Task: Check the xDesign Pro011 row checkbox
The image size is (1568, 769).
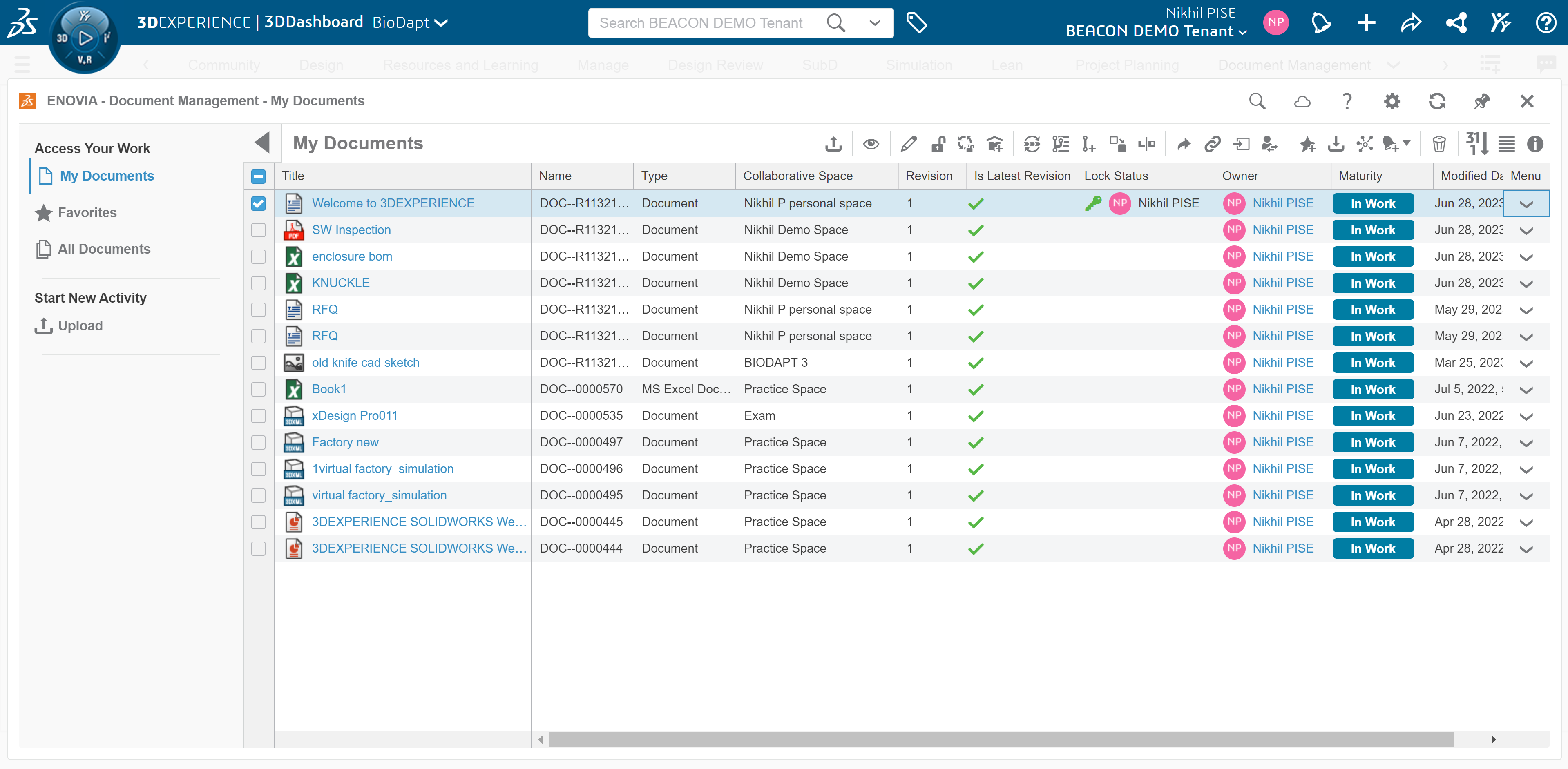Action: point(258,415)
